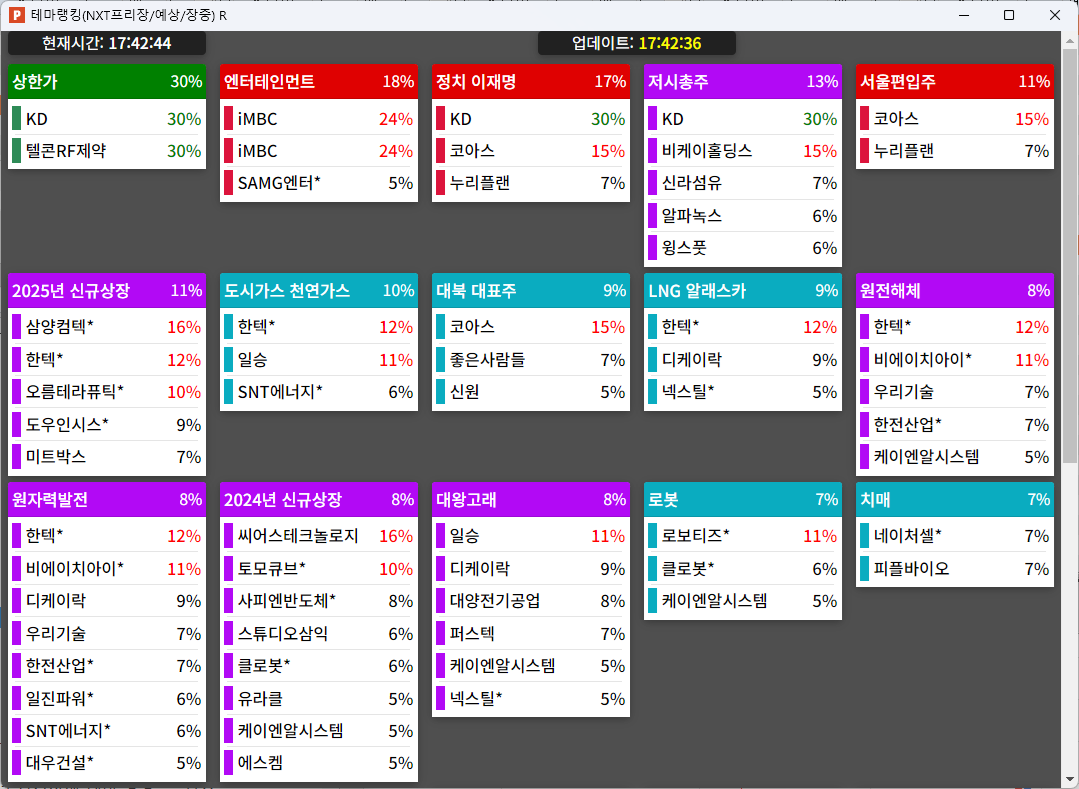Click 퍼스텍 in 대왕고래 card
This screenshot has height=789, width=1079.
[x=531, y=634]
